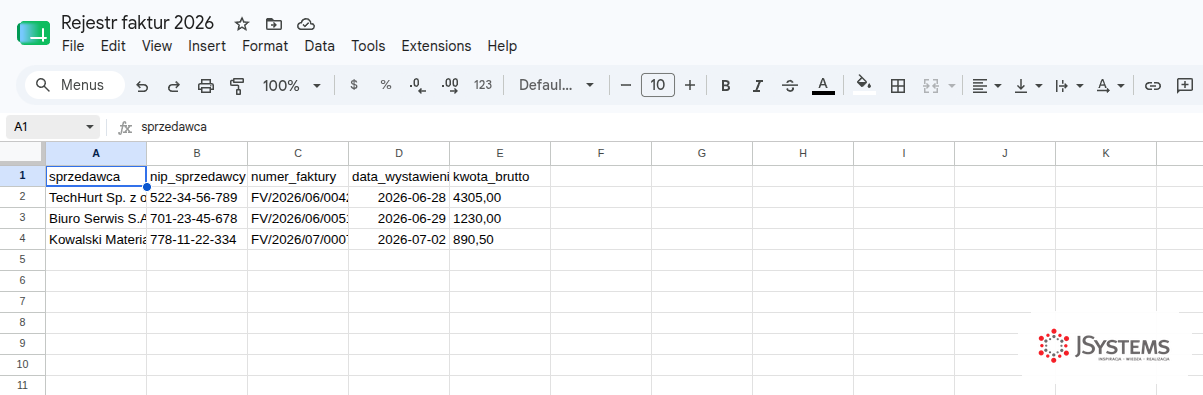The height and width of the screenshot is (395, 1203).
Task: Open the vertical align dropdown
Action: 1028,86
